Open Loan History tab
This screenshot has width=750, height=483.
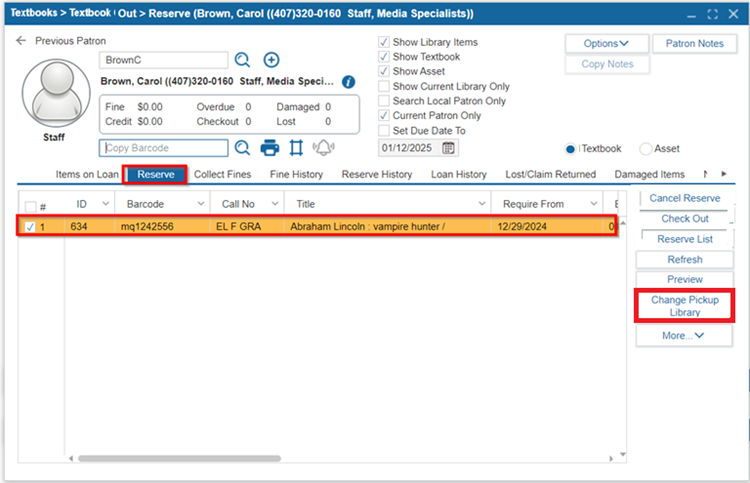[x=458, y=175]
